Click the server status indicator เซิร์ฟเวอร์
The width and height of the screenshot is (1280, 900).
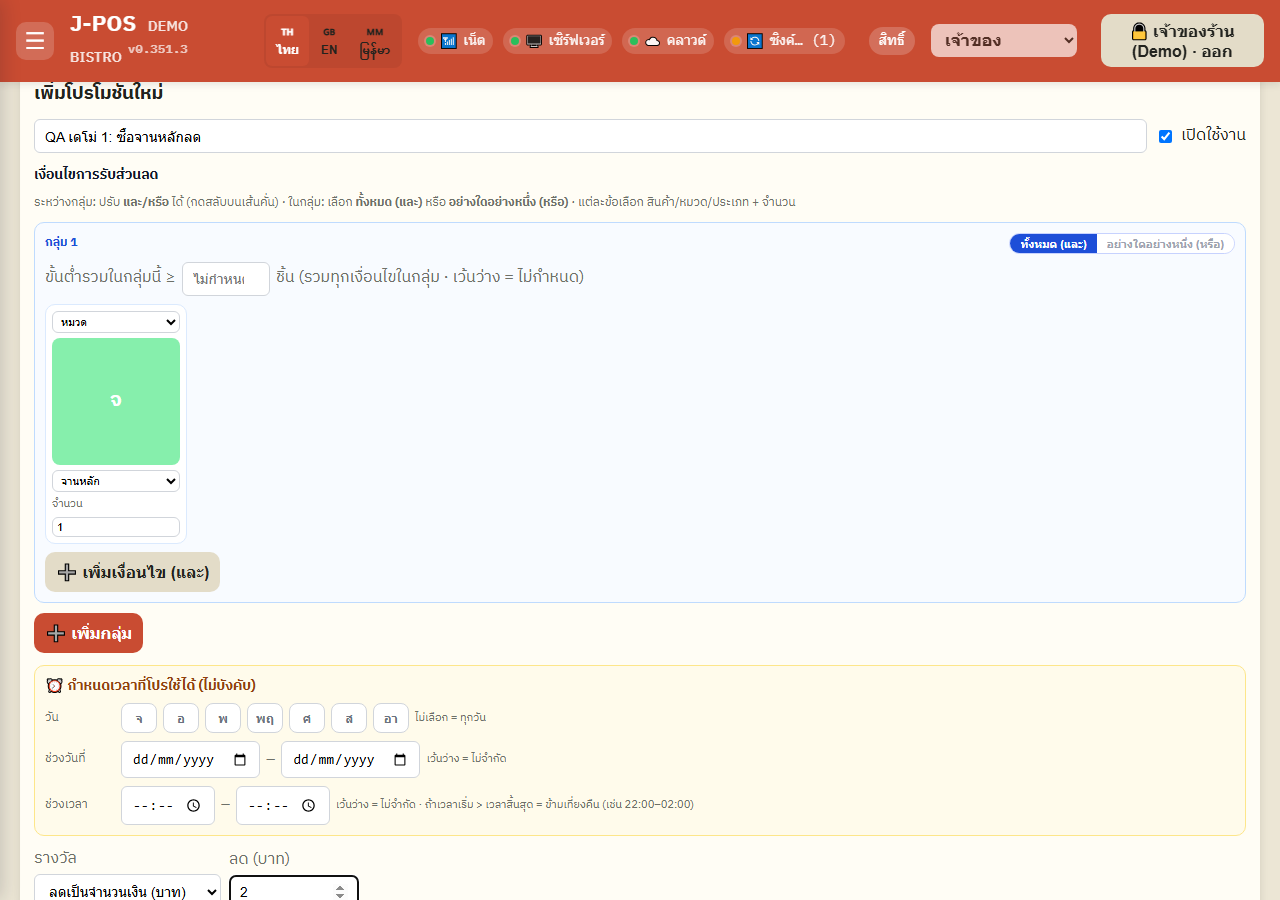(557, 41)
